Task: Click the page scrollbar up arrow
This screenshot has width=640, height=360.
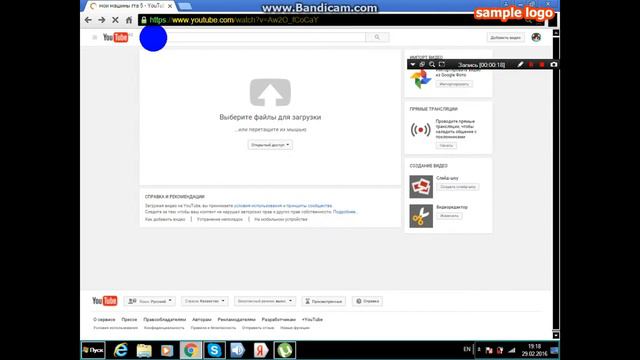Action: pyautogui.click(x=556, y=33)
